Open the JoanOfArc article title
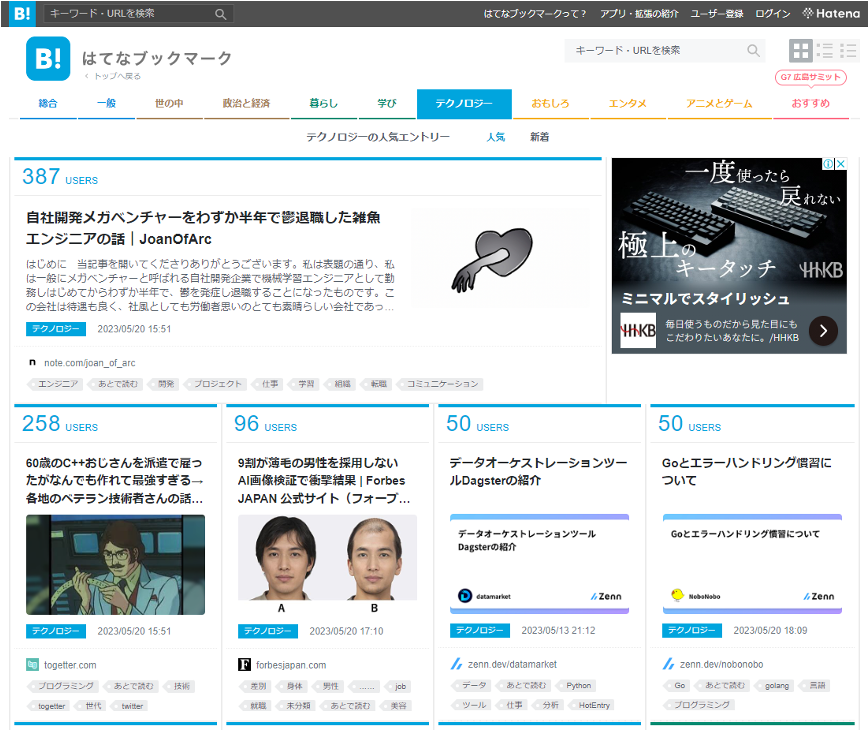The height and width of the screenshot is (730, 868). tap(203, 228)
